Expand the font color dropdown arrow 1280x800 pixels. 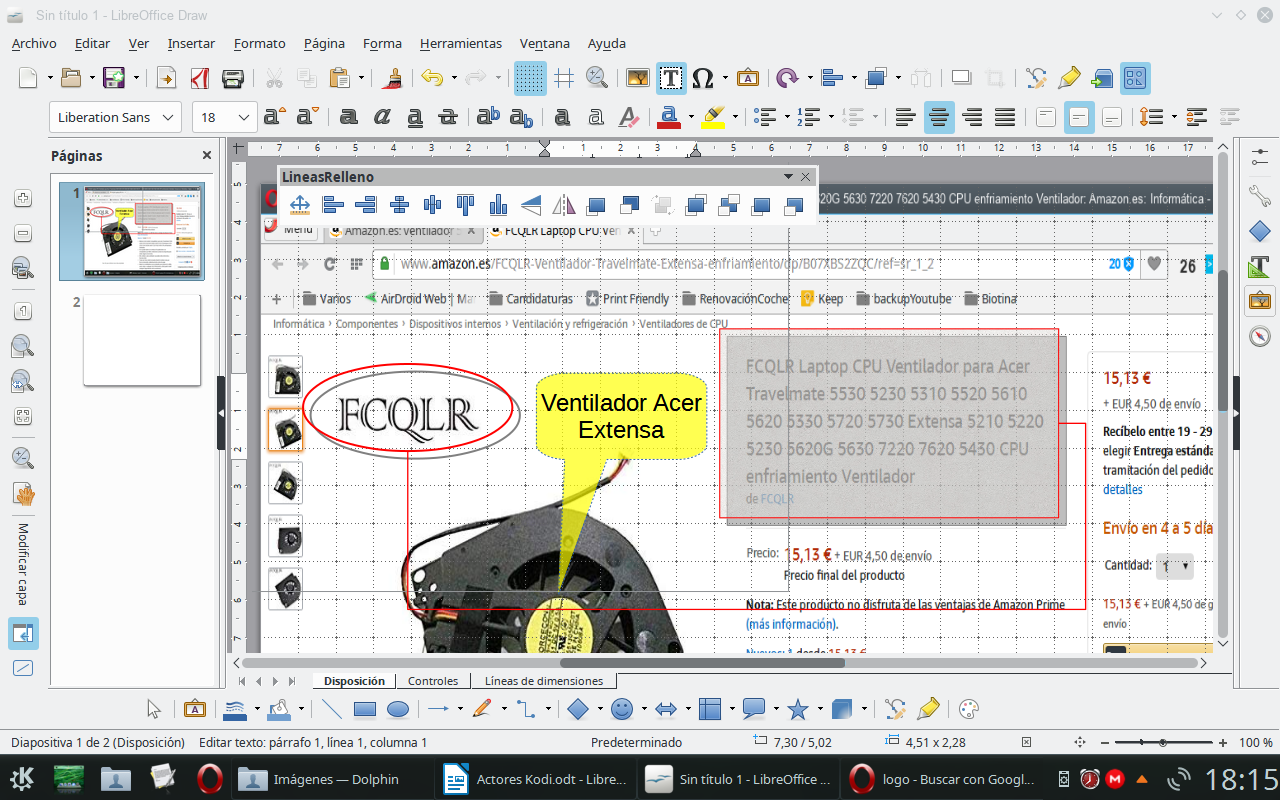tap(691, 117)
